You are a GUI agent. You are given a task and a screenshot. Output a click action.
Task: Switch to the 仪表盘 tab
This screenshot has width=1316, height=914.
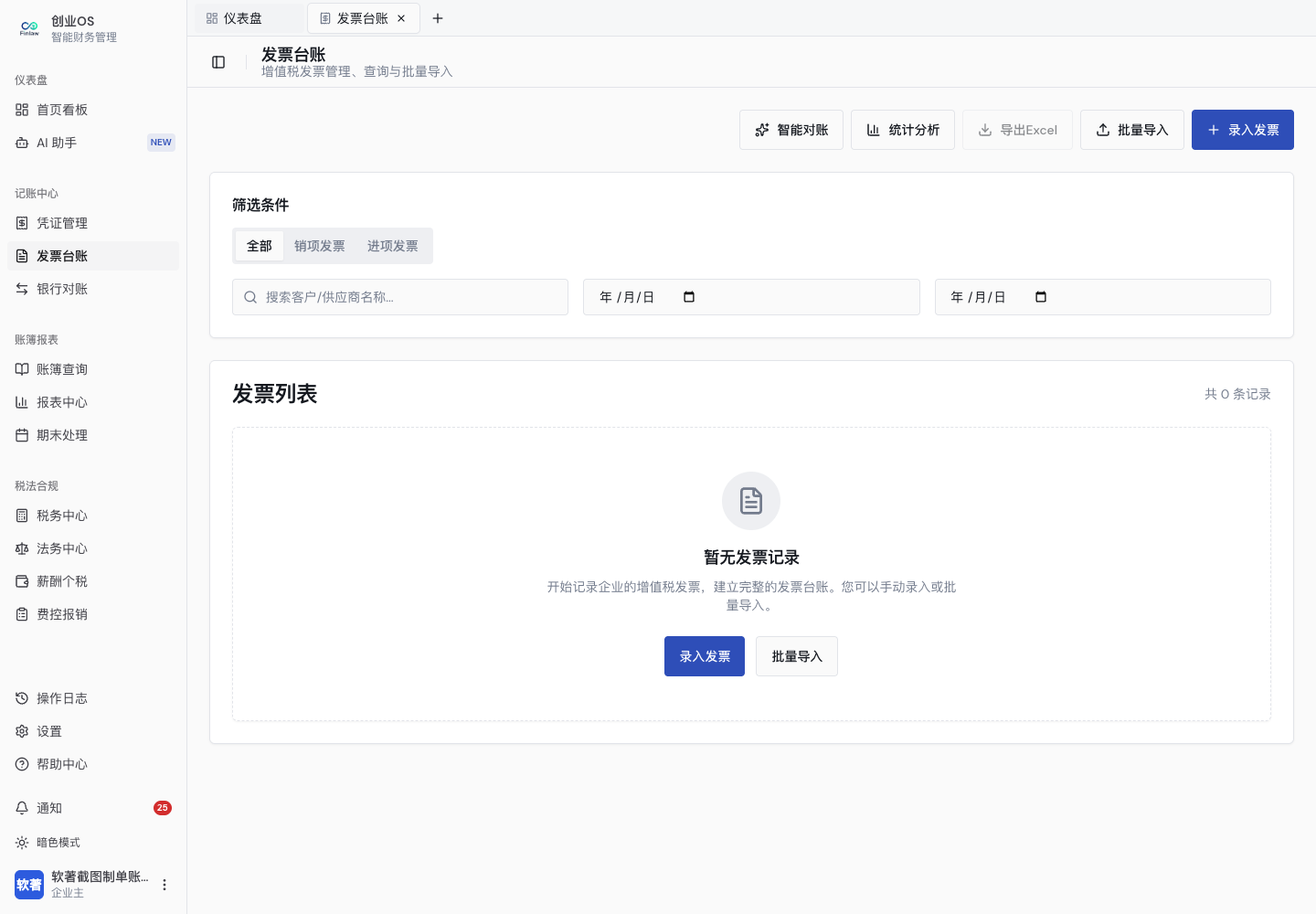[249, 18]
